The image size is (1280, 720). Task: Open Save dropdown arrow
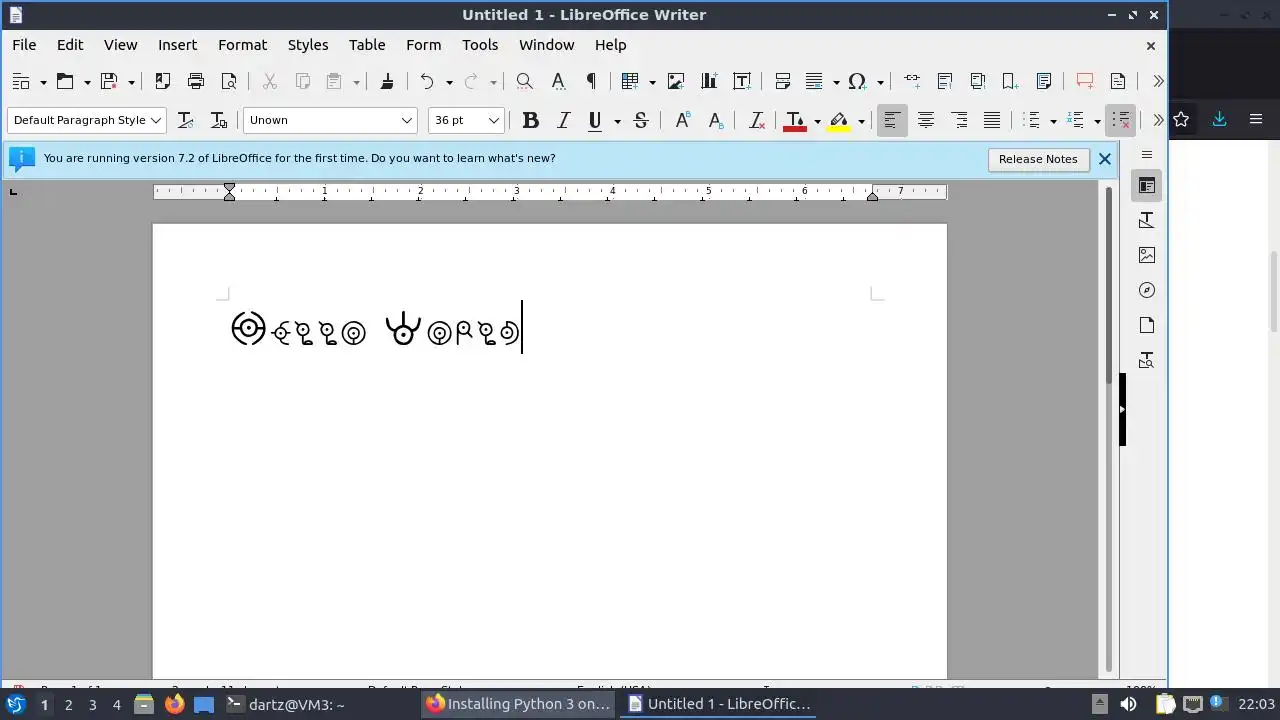[131, 82]
